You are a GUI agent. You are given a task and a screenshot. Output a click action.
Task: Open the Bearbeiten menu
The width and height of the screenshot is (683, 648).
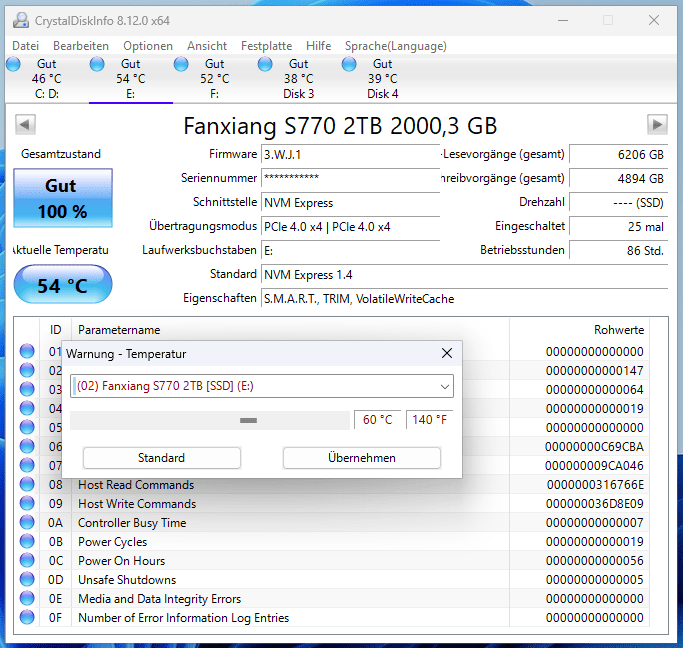[x=81, y=46]
